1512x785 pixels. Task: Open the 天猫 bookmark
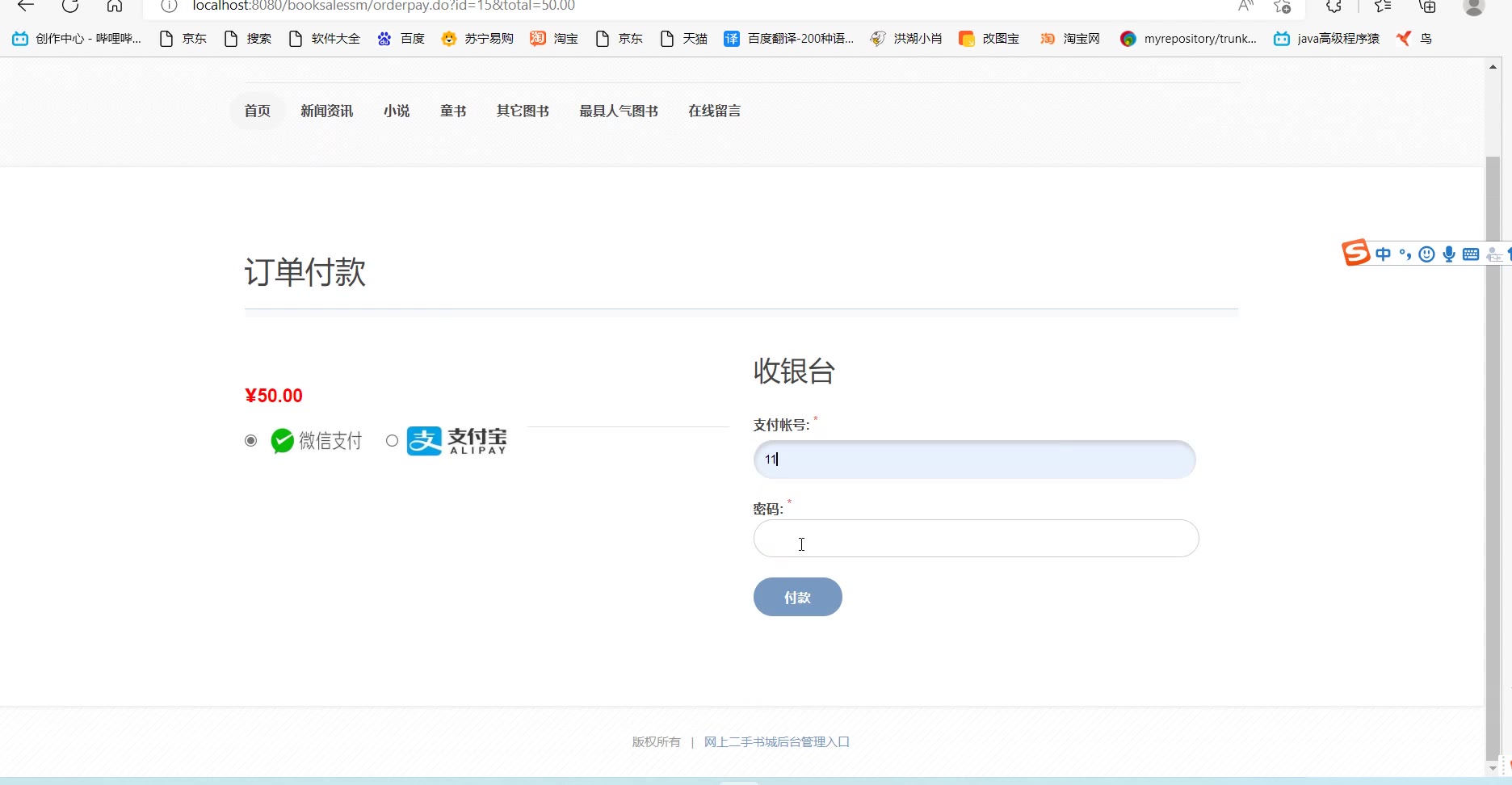coord(683,39)
